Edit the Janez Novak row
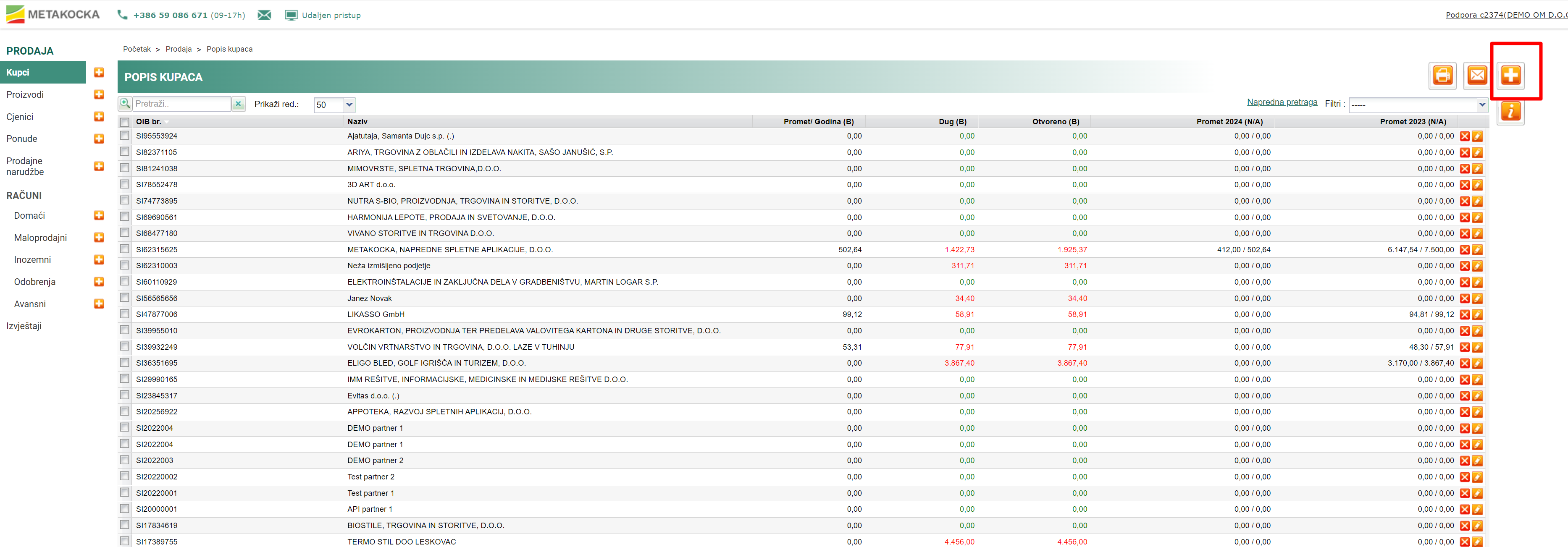This screenshot has width=1568, height=547. (x=1477, y=298)
